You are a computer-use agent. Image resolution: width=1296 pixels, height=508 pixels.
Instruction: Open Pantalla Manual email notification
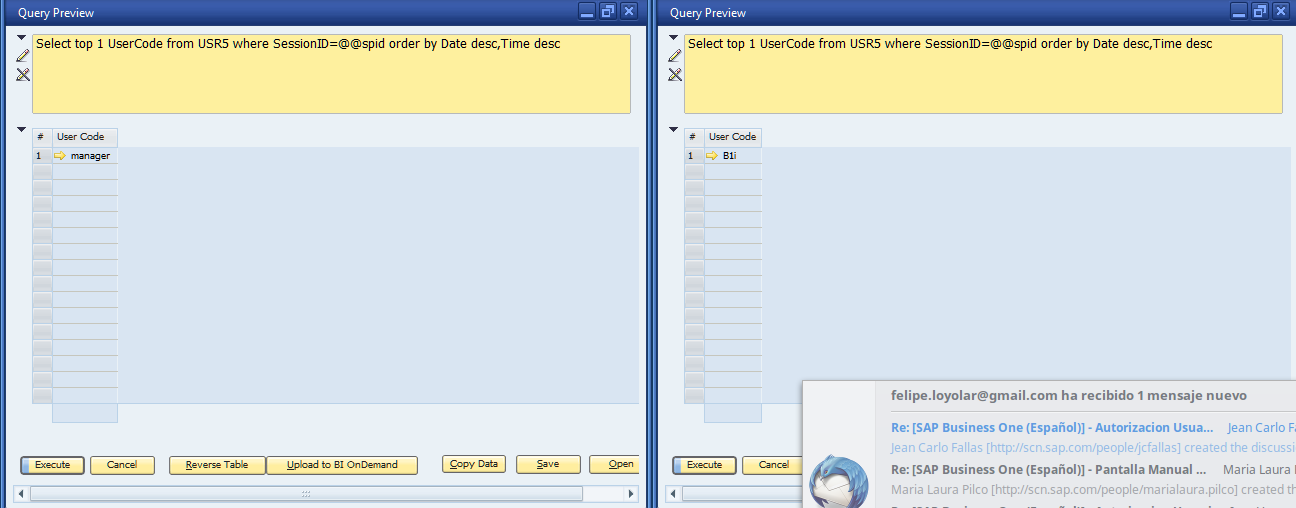pos(1050,469)
